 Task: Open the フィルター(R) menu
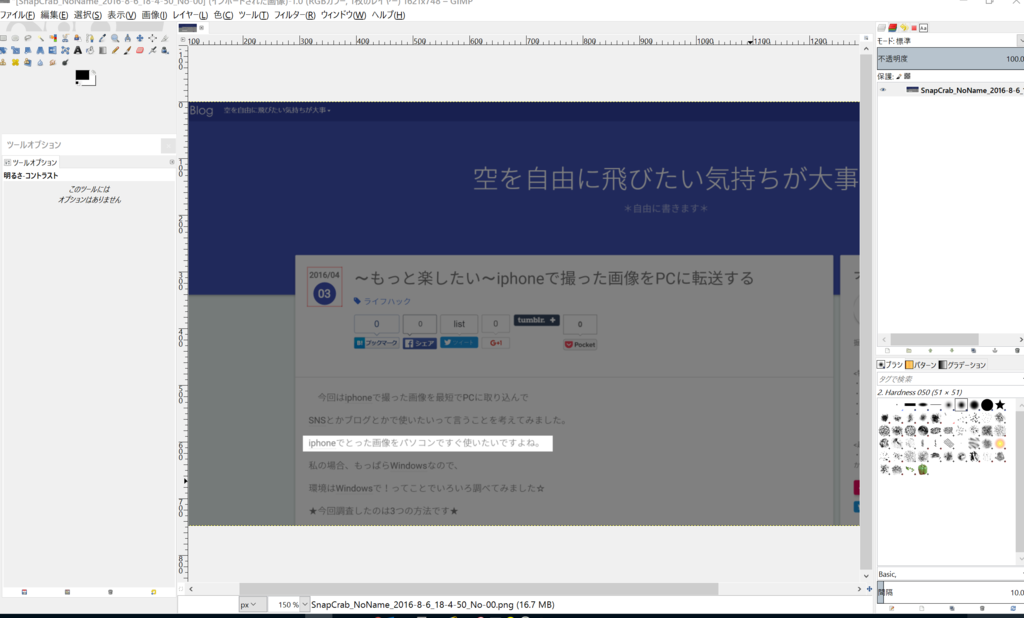tap(295, 15)
